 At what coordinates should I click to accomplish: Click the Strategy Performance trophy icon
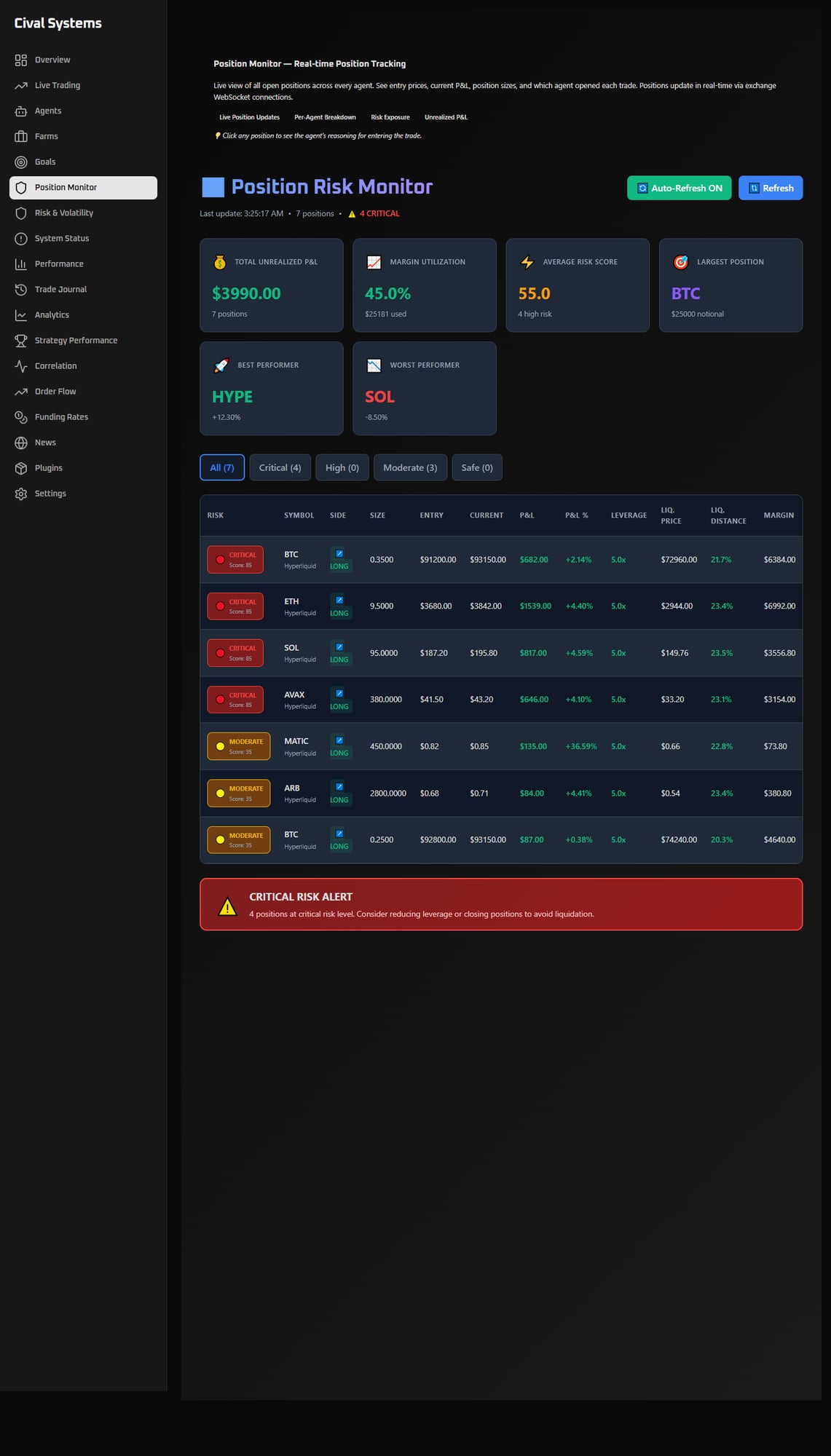tap(21, 340)
